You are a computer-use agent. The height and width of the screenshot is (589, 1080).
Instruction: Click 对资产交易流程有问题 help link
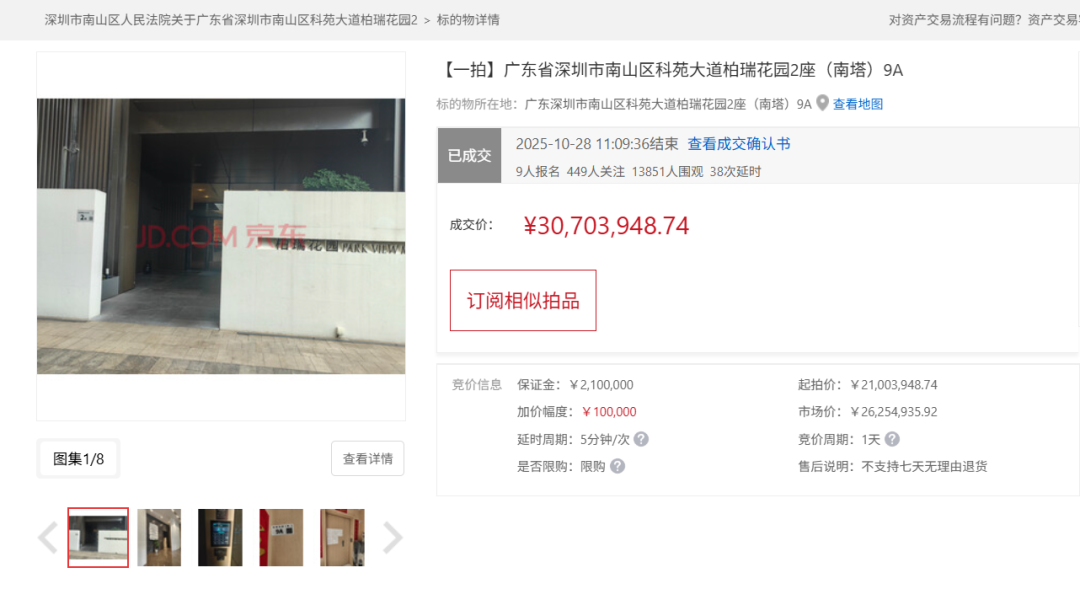point(955,20)
